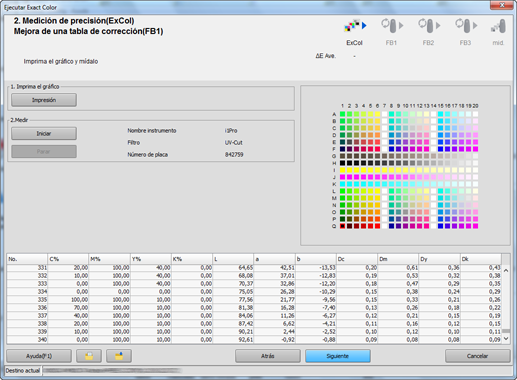517x380 pixels.
Task: Select the black patch Q1 in chart
Action: (342, 226)
